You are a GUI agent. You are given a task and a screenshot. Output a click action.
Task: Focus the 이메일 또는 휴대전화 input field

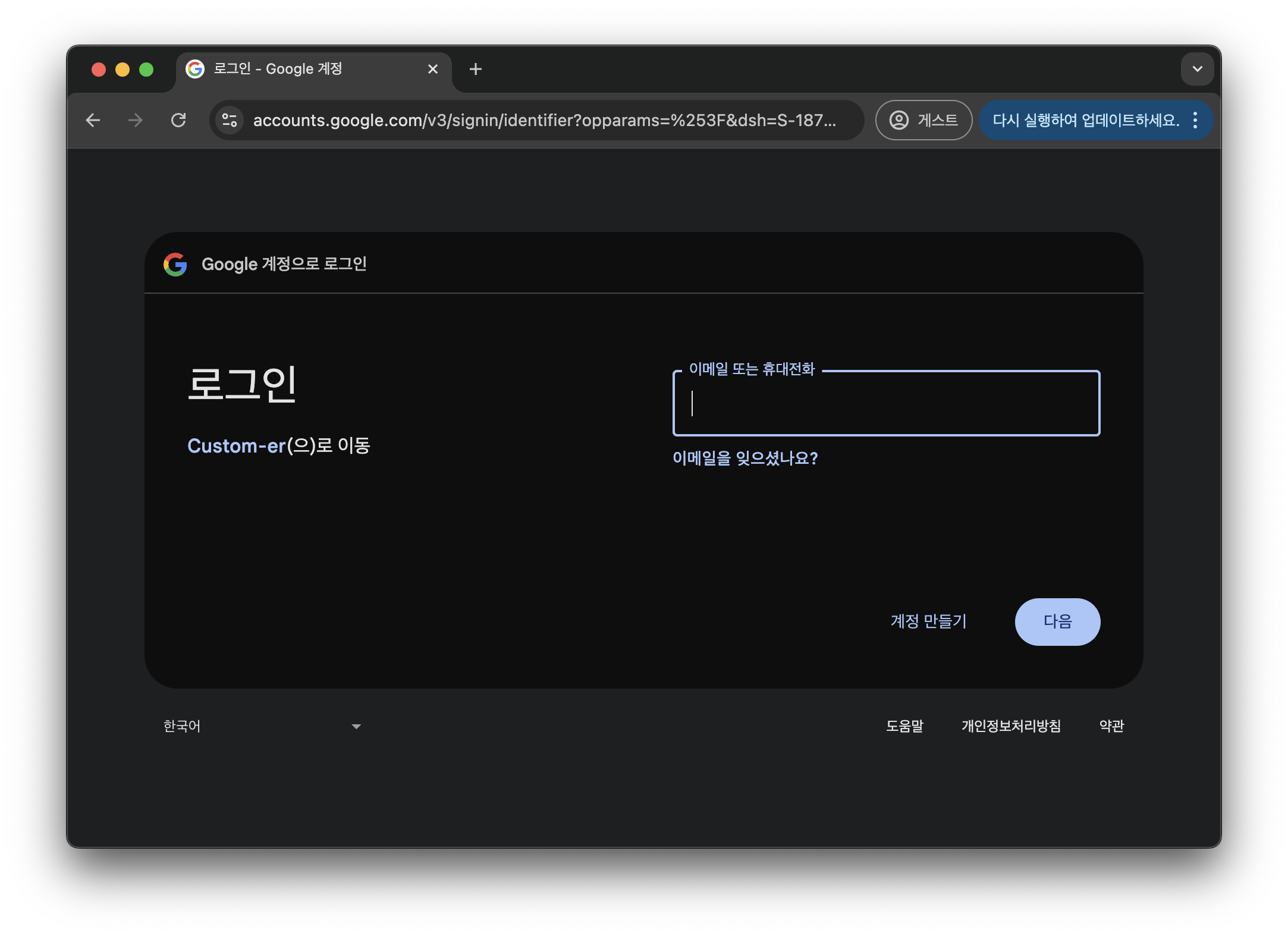(886, 404)
